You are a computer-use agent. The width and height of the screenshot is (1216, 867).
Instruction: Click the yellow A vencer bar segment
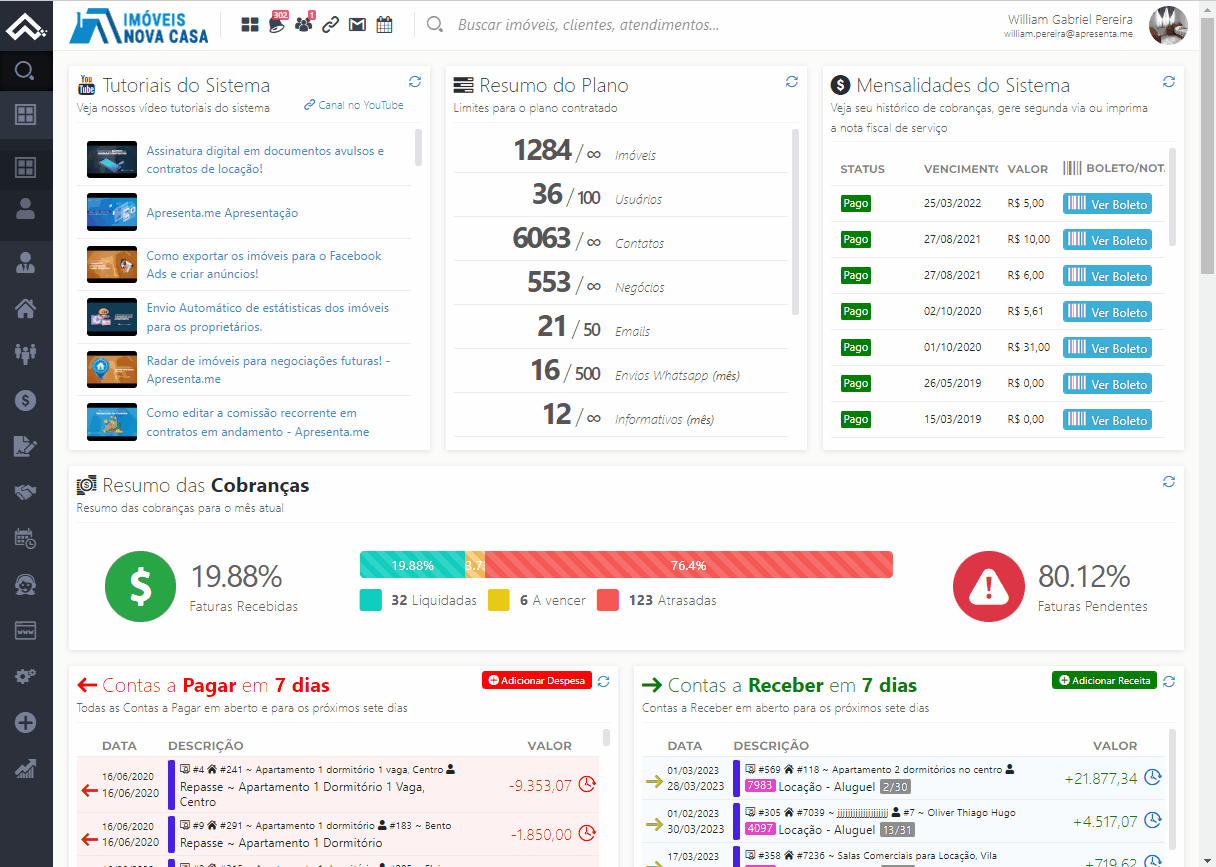(475, 565)
